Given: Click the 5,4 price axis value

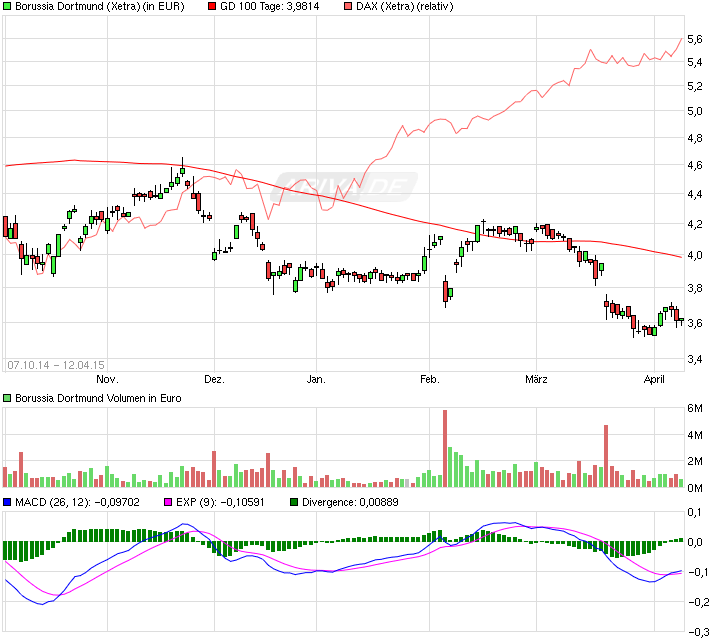Looking at the screenshot, I should pos(695,62).
